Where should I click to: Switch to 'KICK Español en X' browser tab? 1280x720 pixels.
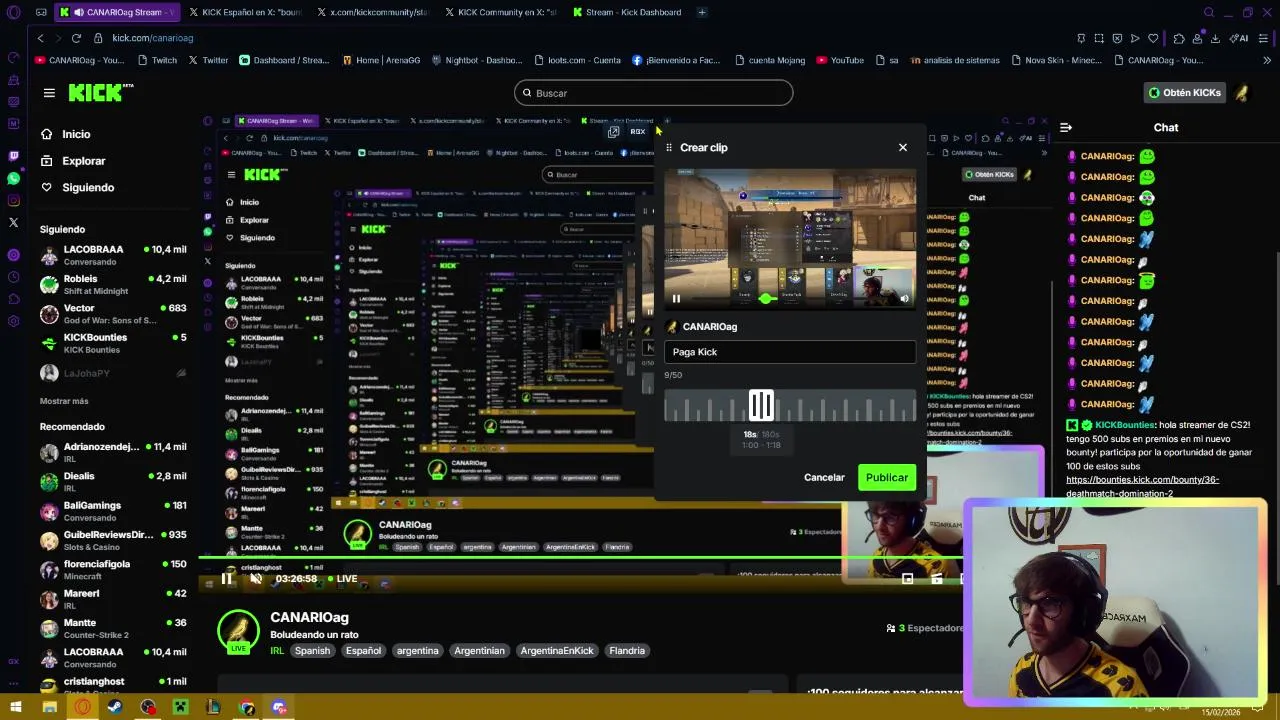pos(245,12)
